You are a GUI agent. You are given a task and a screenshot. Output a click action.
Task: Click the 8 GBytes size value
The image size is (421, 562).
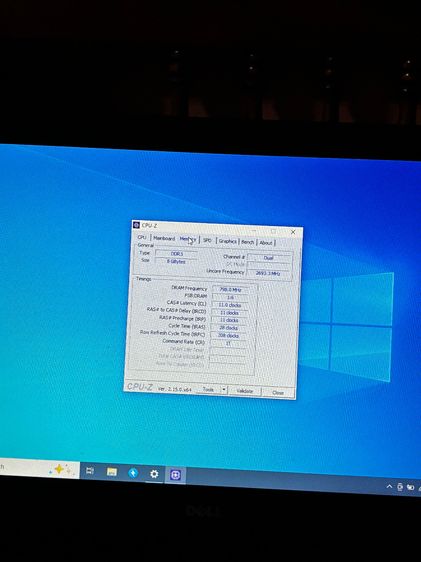(x=176, y=261)
